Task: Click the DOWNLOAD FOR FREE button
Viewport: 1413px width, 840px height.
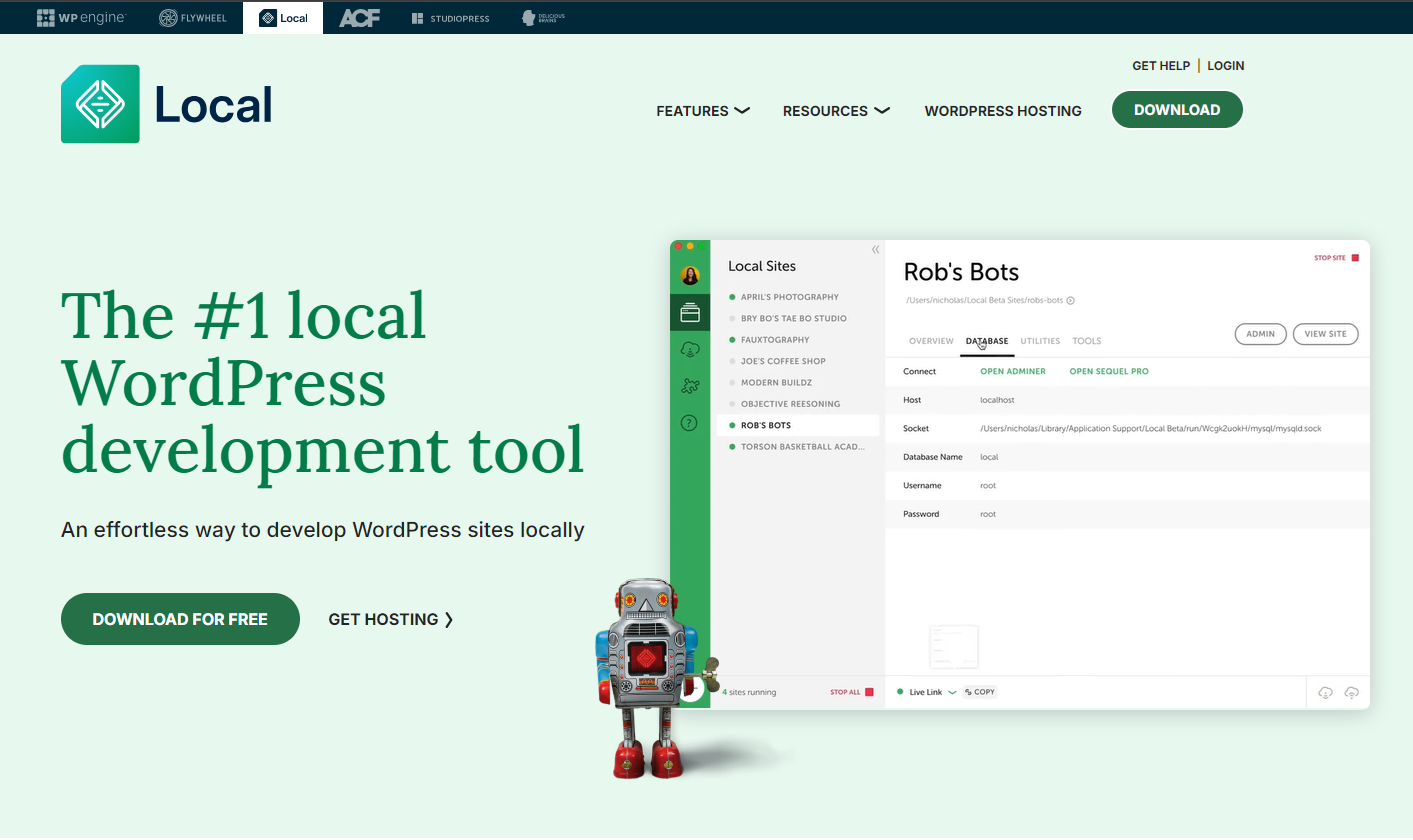Action: (180, 619)
